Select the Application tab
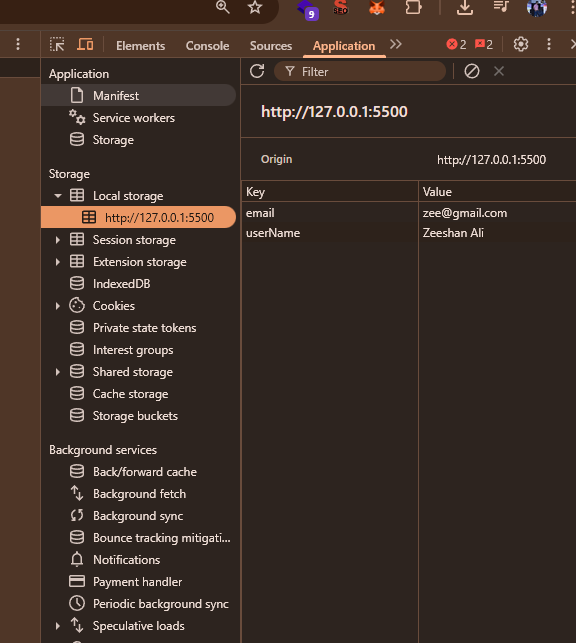Screen dimensions: 576x643 click(x=344, y=46)
